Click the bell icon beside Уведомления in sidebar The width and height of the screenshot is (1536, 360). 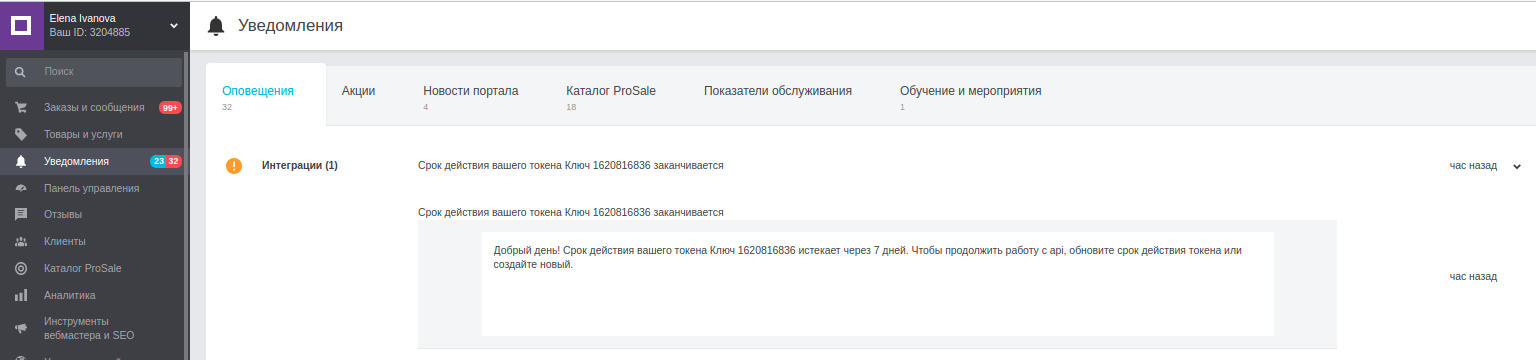coord(21,161)
